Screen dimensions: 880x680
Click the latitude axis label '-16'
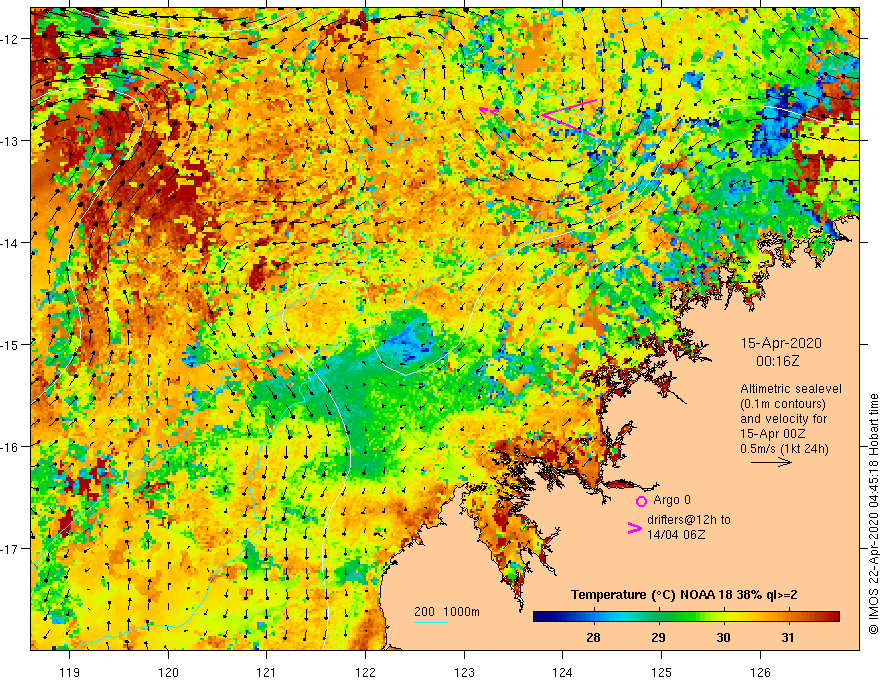point(11,447)
